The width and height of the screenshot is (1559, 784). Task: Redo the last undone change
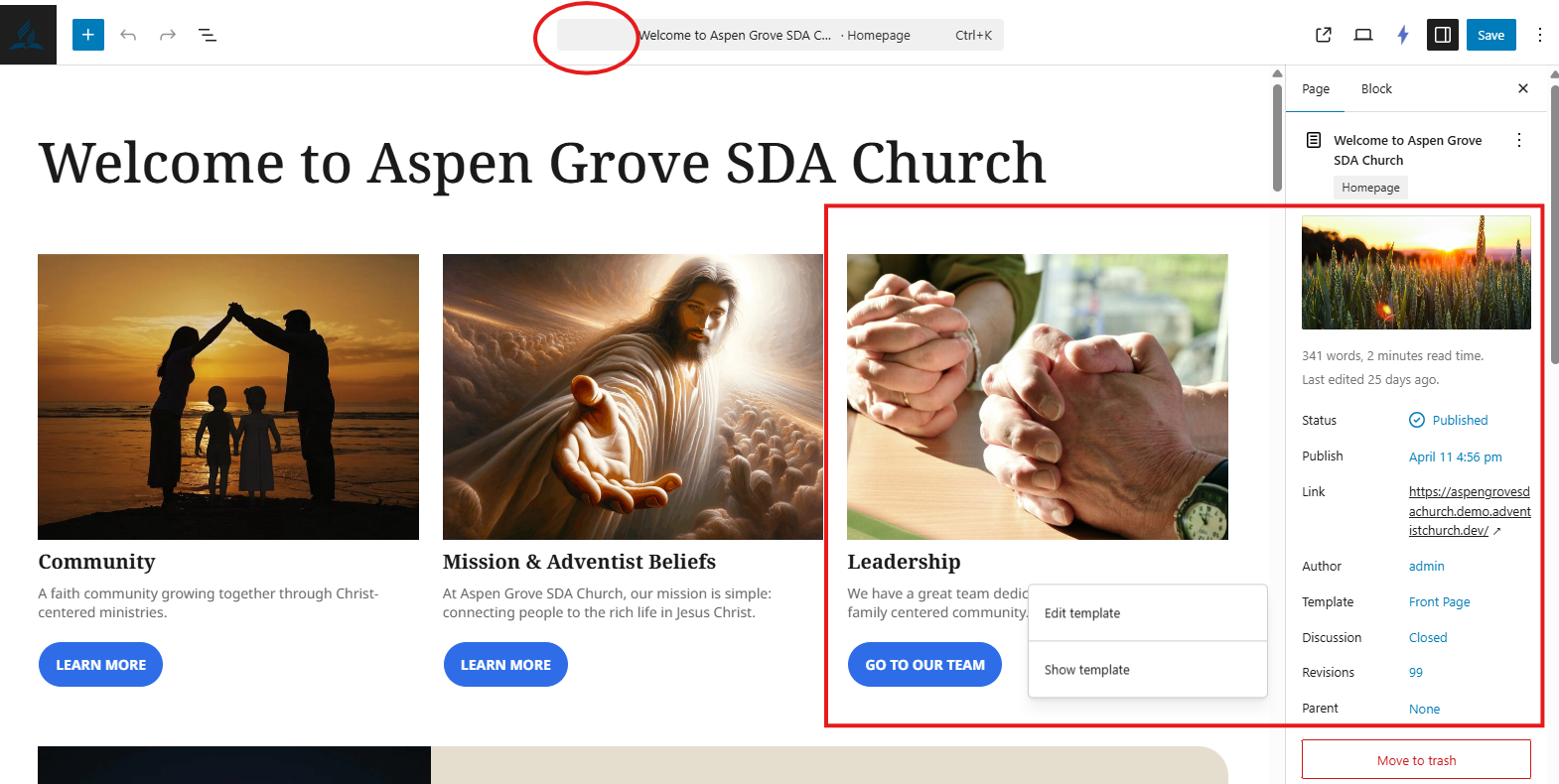pos(168,35)
